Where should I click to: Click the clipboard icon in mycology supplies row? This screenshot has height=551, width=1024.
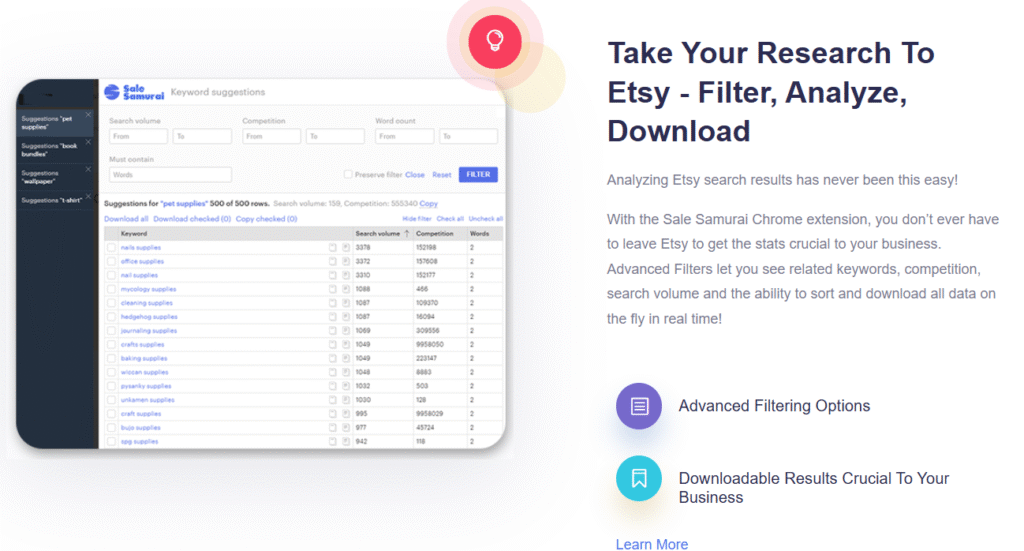(332, 289)
